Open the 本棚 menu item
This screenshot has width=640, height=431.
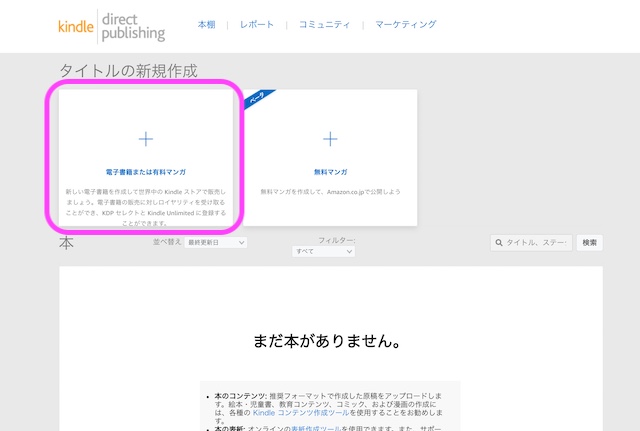(205, 24)
